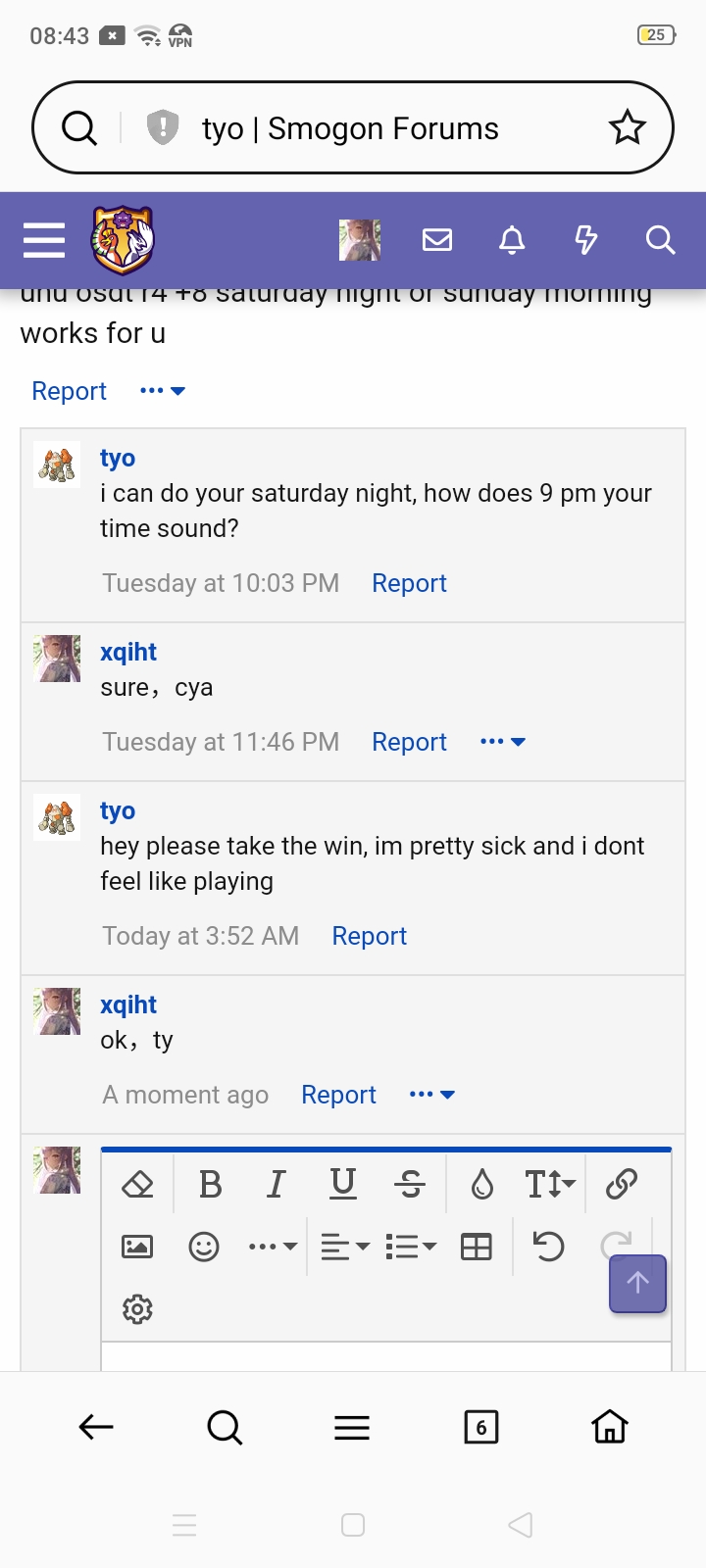Insert a link in editor

[622, 1184]
